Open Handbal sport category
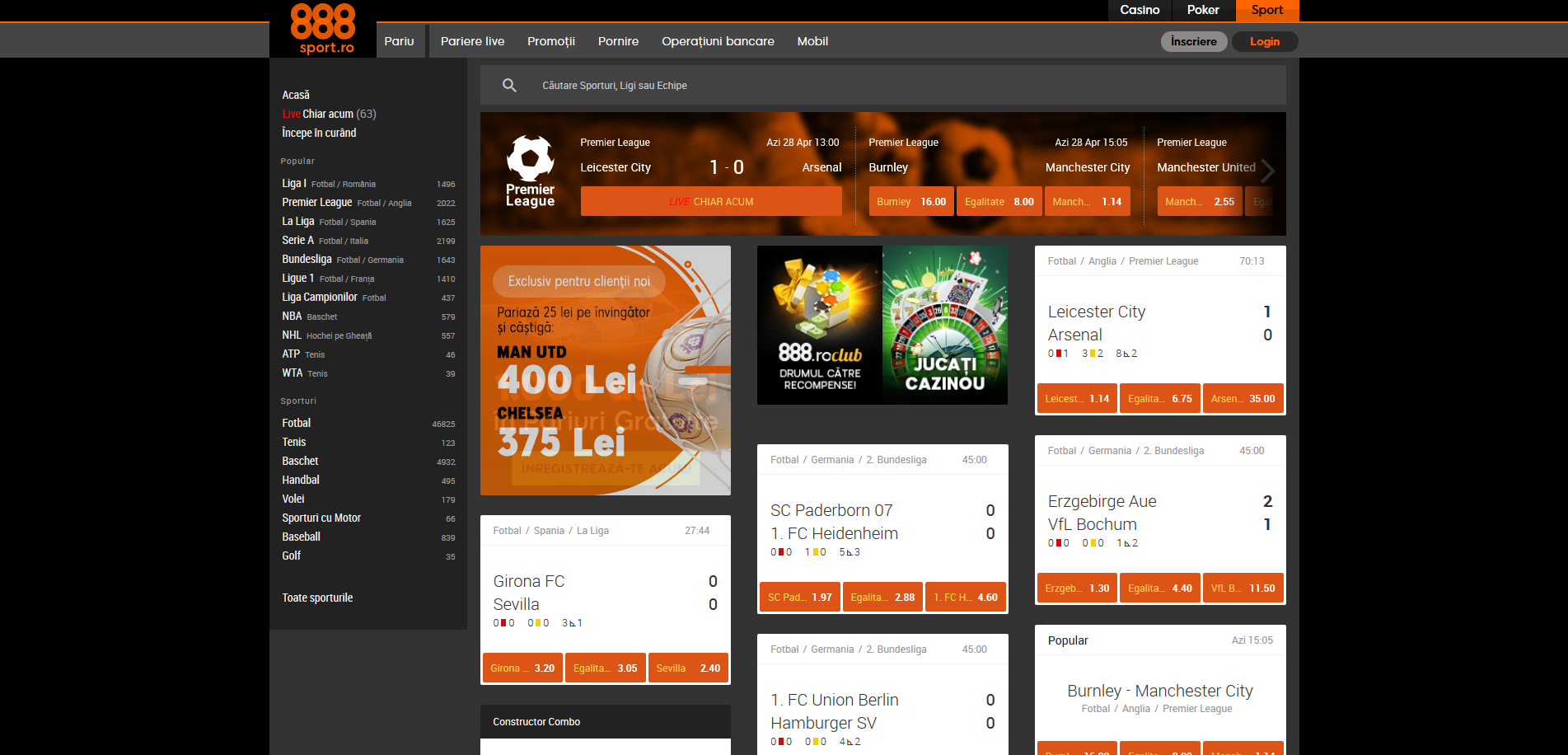The width and height of the screenshot is (1568, 755). 368,481
